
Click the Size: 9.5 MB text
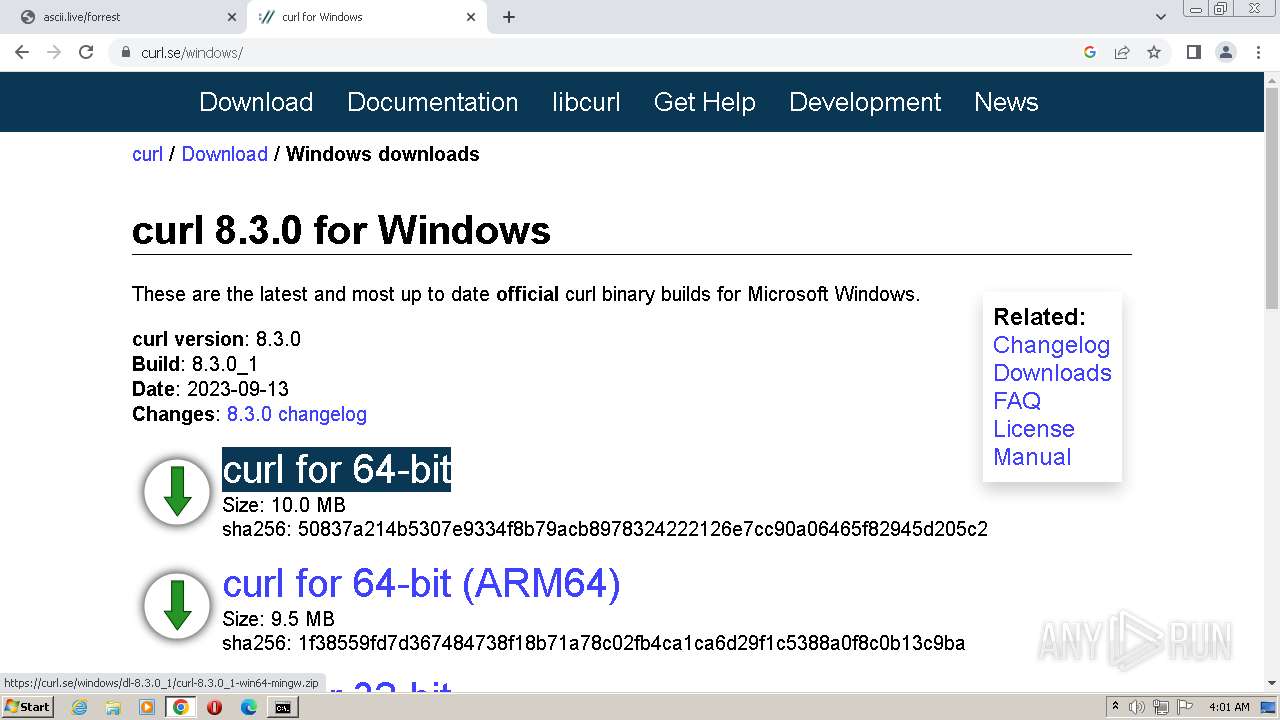tap(278, 619)
